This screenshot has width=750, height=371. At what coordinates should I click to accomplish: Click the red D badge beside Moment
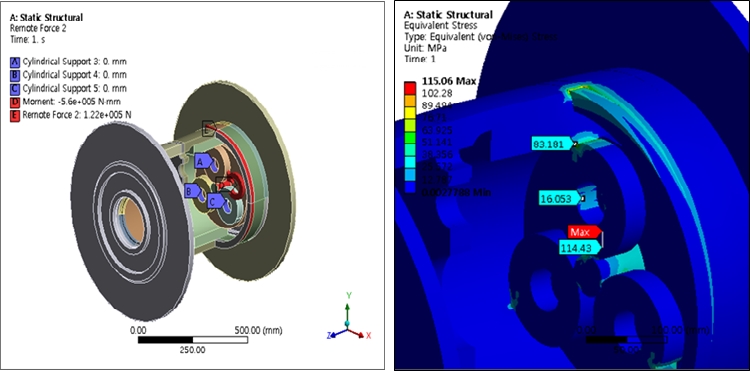tap(15, 102)
